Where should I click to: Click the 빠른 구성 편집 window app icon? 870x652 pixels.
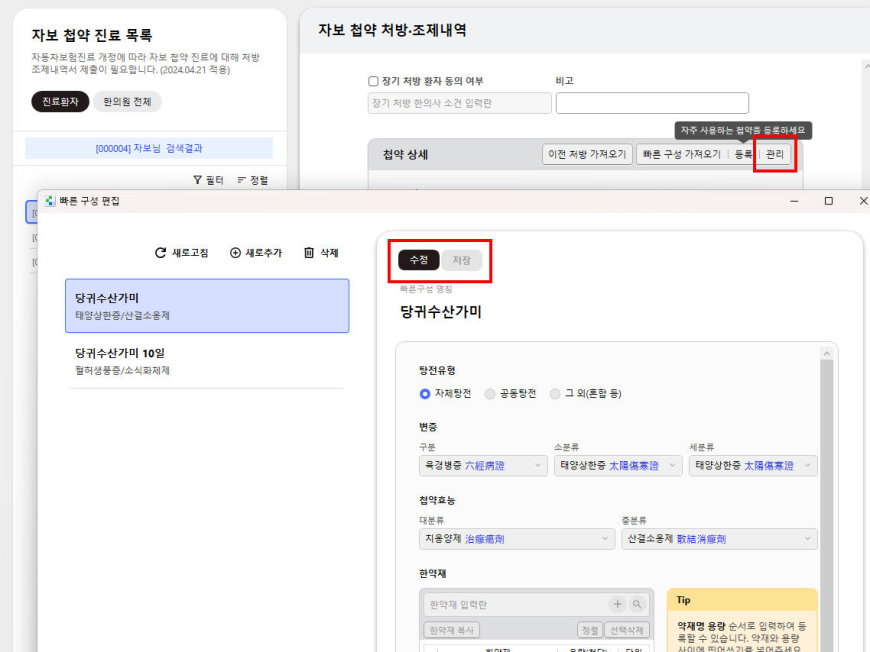50,201
